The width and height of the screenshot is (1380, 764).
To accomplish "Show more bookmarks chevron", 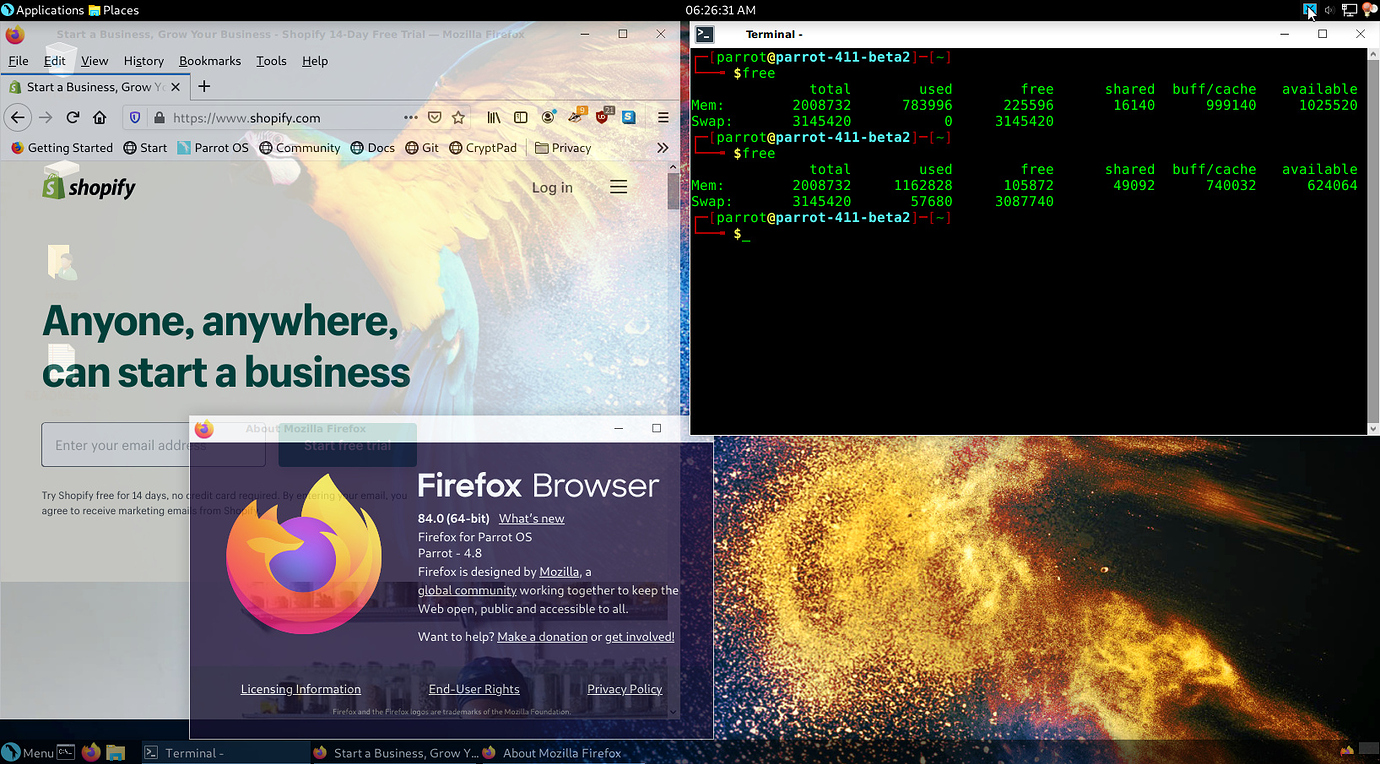I will (x=662, y=147).
